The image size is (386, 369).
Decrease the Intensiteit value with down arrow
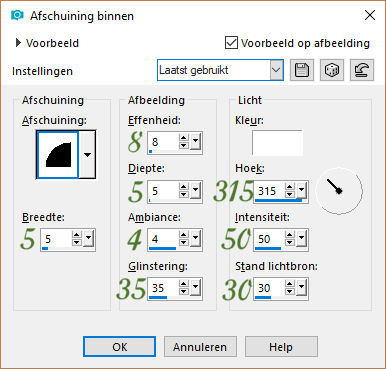pyautogui.click(x=290, y=243)
